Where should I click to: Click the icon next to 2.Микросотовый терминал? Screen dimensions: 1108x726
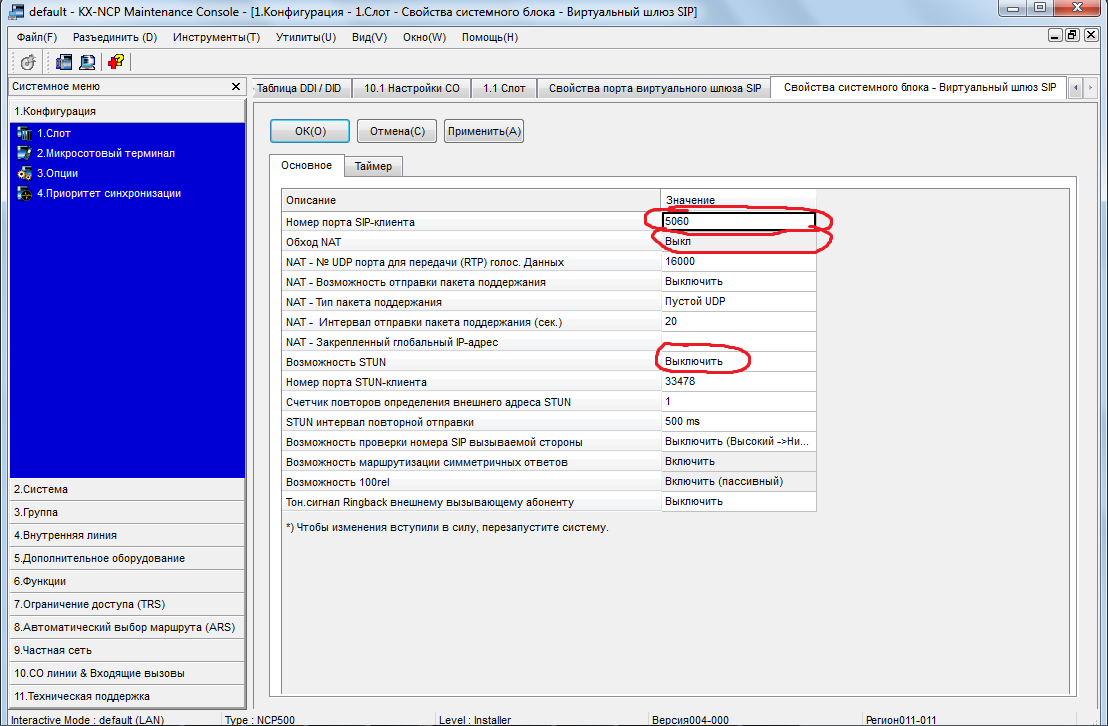coord(26,153)
